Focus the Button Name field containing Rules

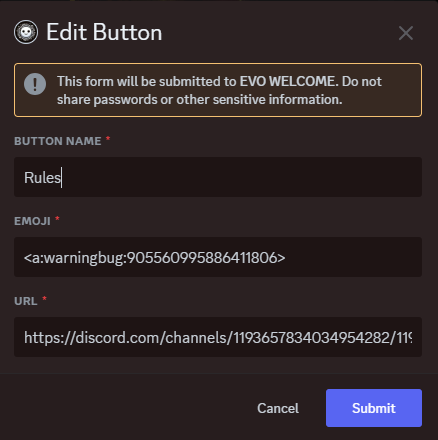click(218, 177)
